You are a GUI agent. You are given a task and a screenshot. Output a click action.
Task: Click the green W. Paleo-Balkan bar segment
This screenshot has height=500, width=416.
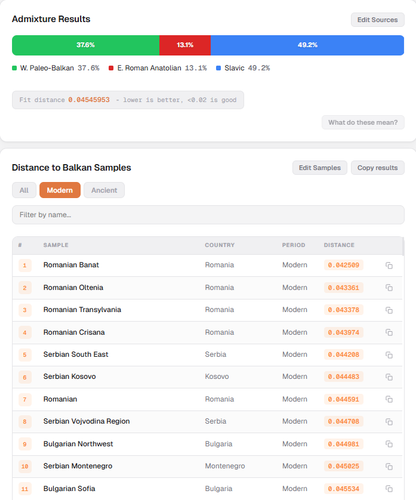click(86, 45)
